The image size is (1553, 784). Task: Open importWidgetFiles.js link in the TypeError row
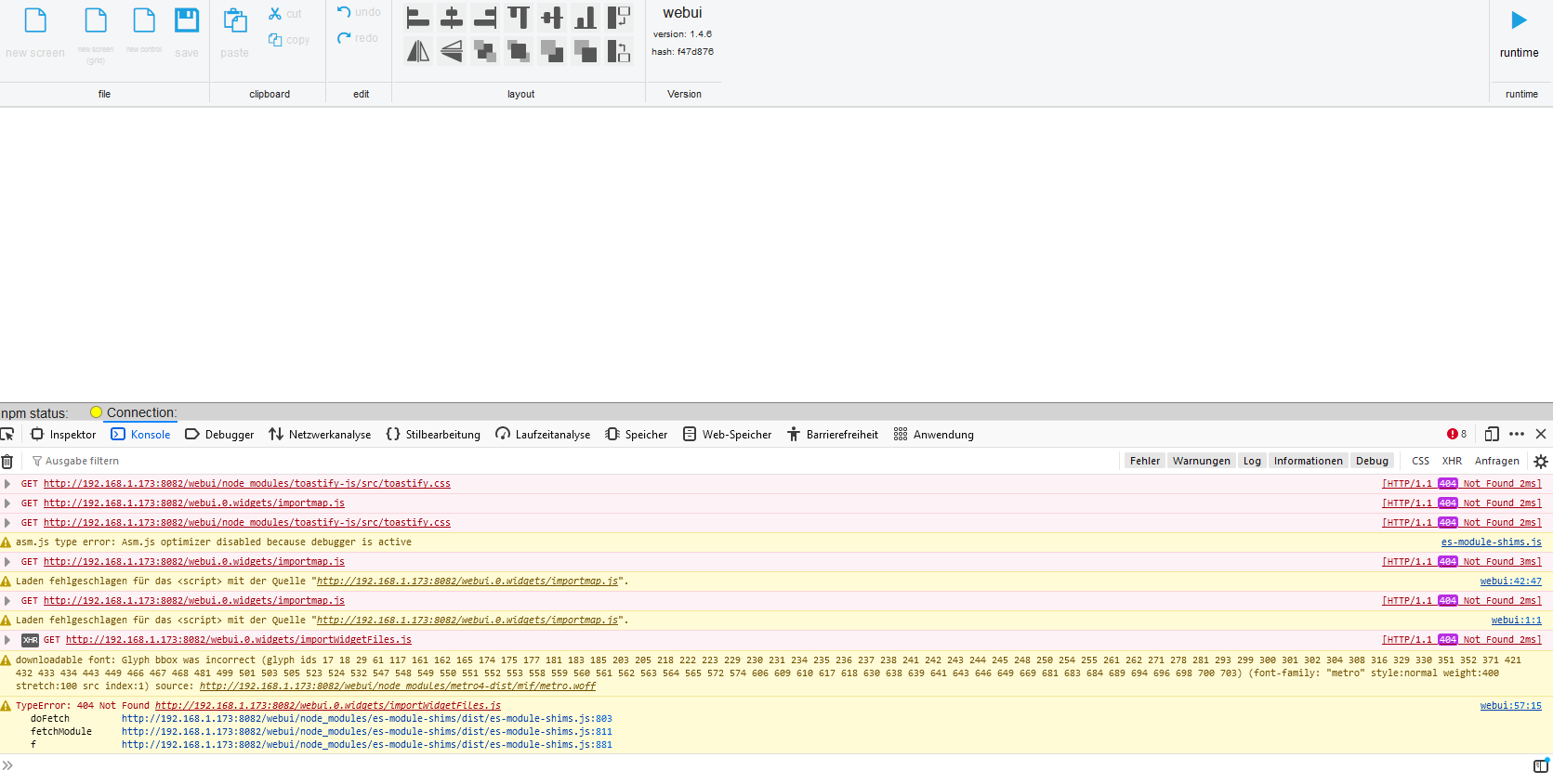328,706
